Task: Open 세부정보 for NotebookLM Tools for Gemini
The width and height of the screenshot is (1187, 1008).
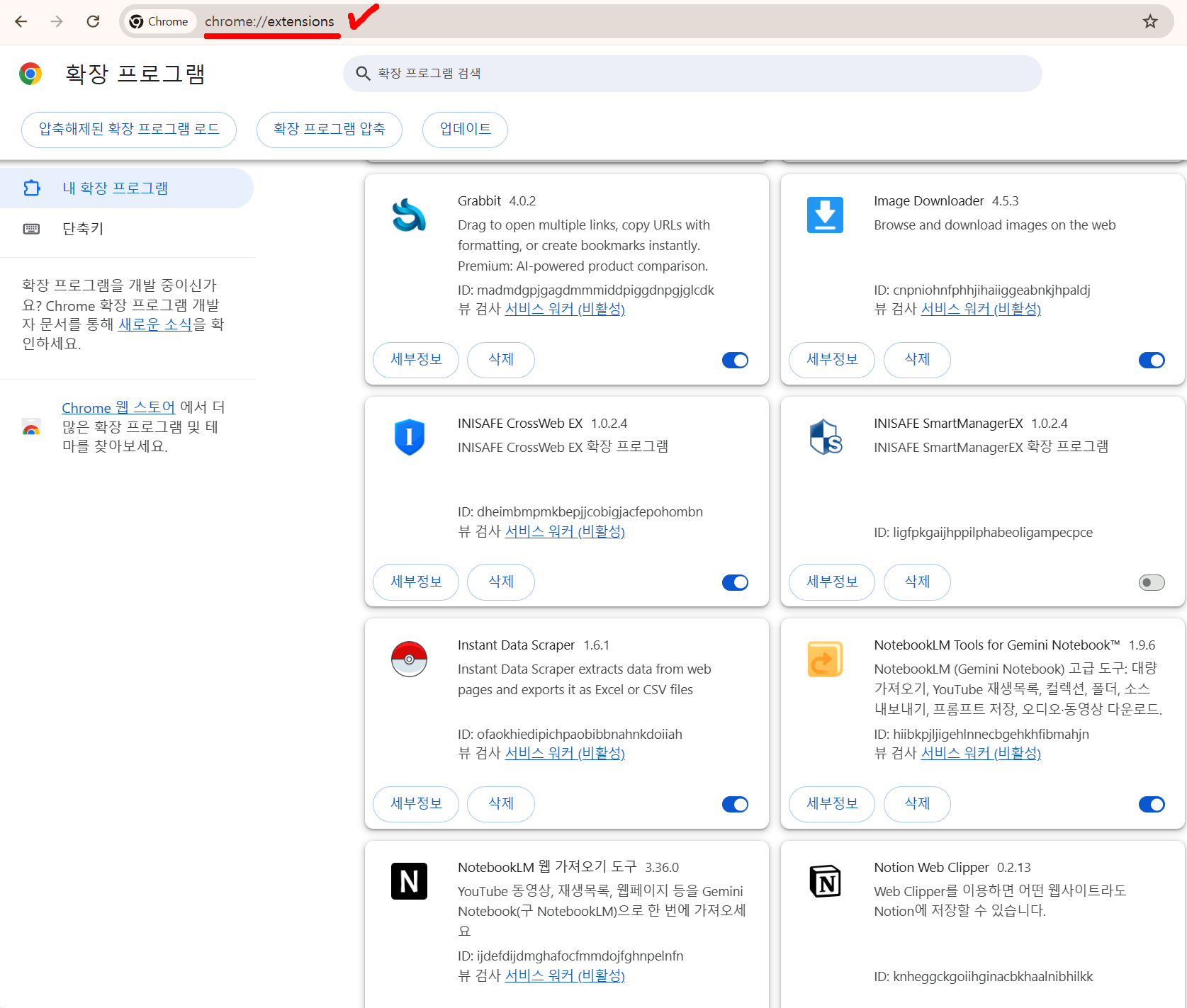Action: tap(832, 804)
